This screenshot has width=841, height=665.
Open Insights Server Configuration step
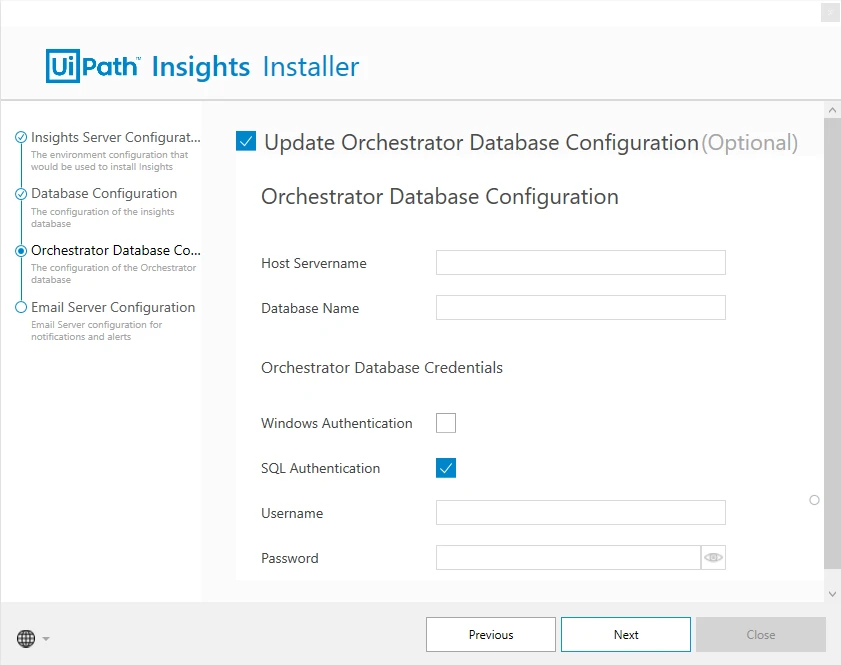116,137
